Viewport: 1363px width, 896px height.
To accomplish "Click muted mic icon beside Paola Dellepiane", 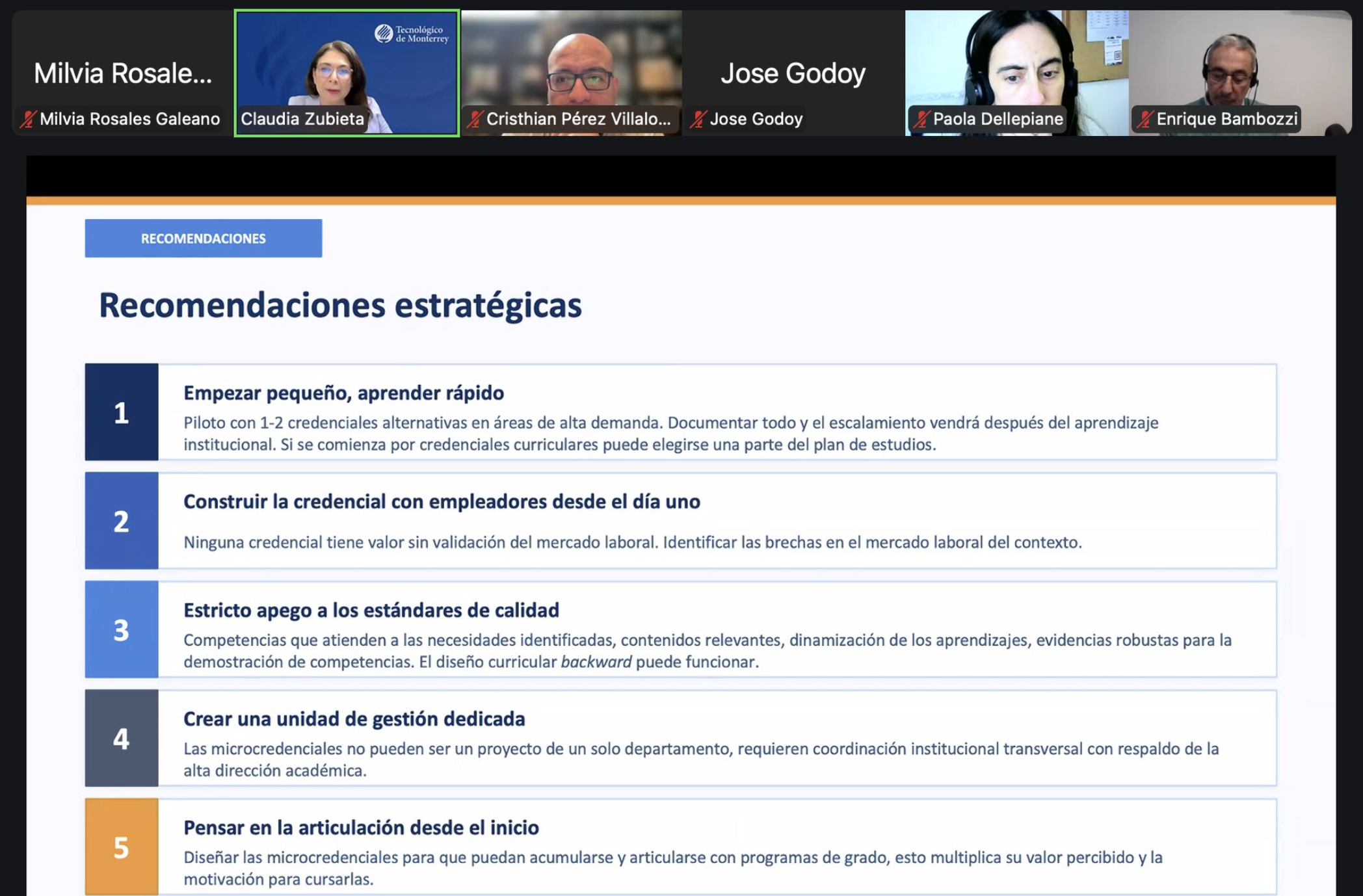I will 921,119.
